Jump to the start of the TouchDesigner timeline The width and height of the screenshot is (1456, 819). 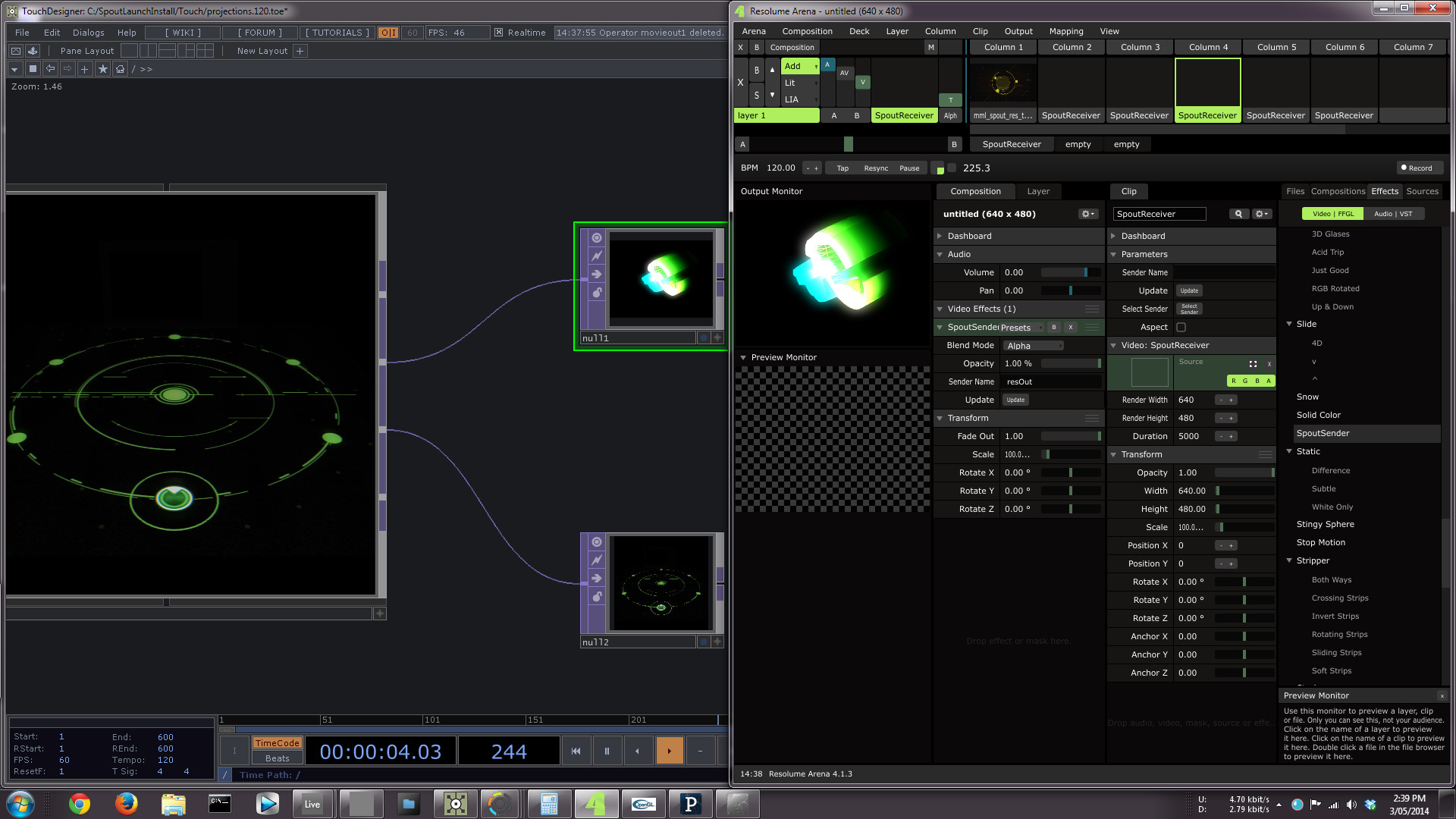click(x=576, y=751)
